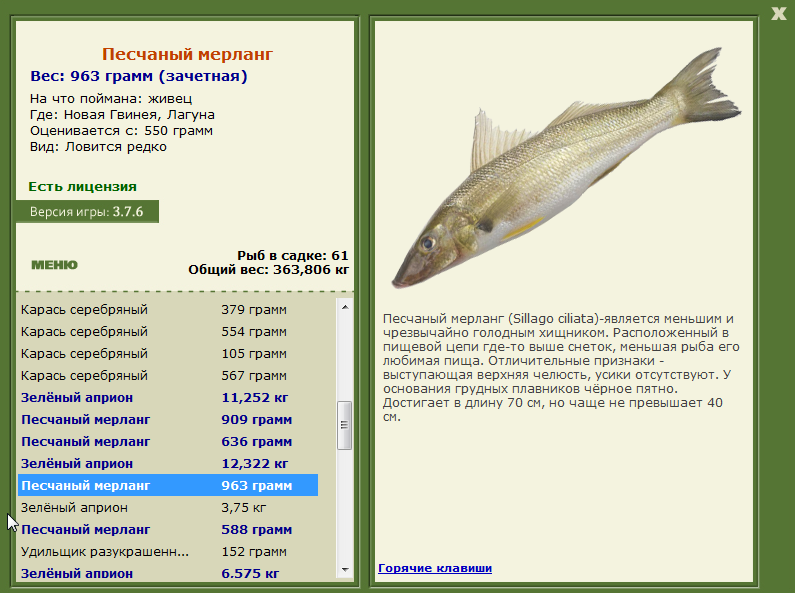
Task: Click the Где: Новая Гвинея, Лагуна line
Action: click(122, 115)
